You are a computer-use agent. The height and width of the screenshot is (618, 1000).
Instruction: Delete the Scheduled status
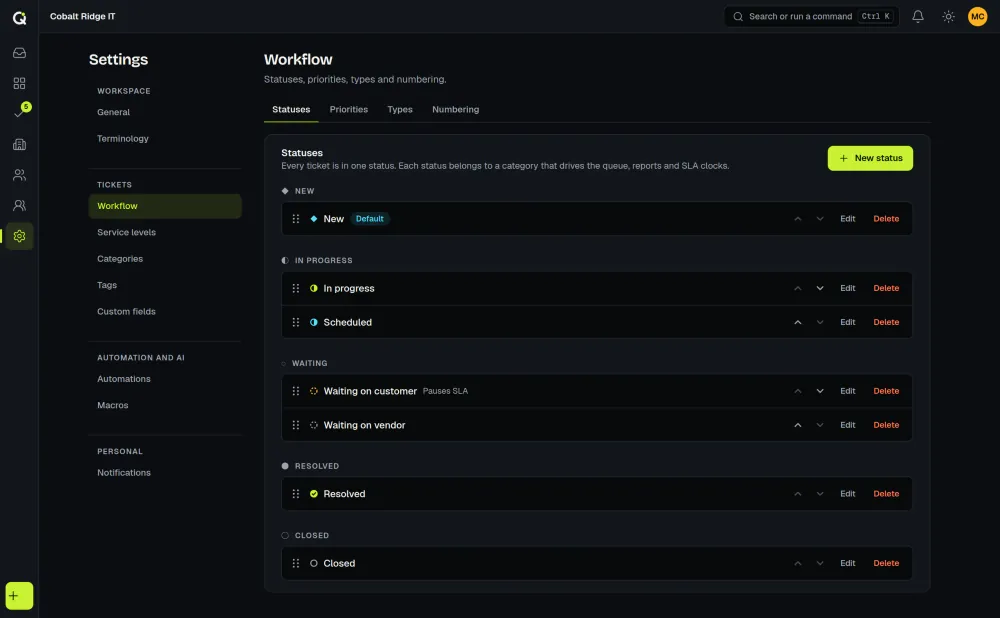click(886, 322)
